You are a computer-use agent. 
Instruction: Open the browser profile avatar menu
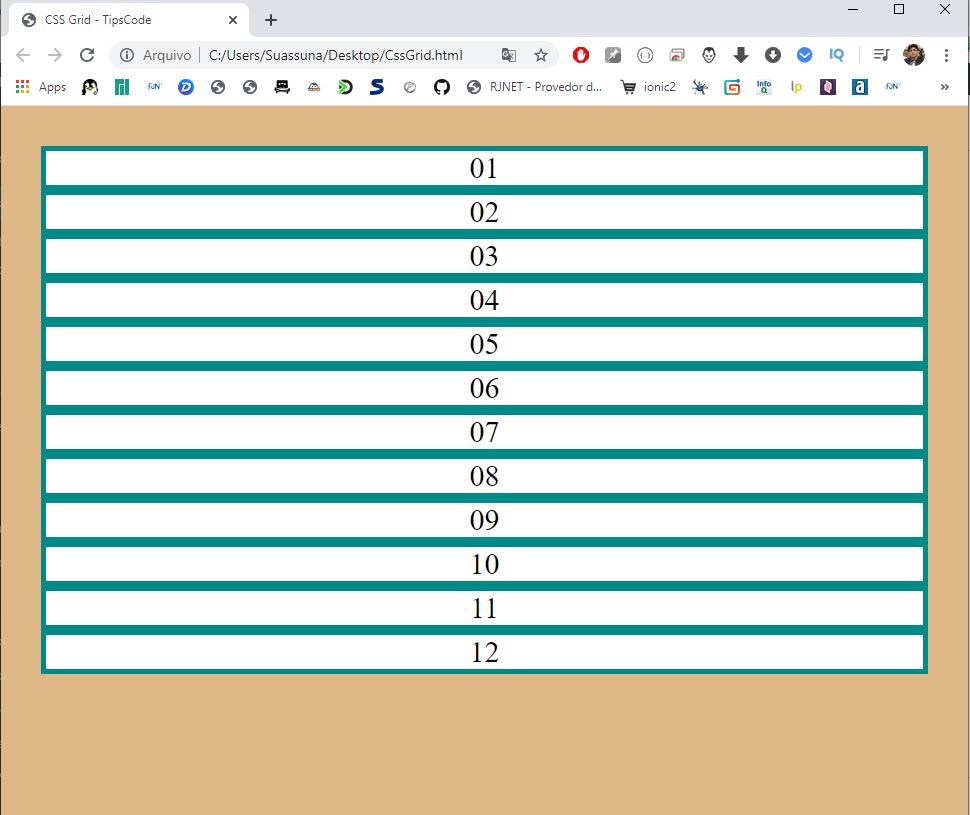(914, 55)
